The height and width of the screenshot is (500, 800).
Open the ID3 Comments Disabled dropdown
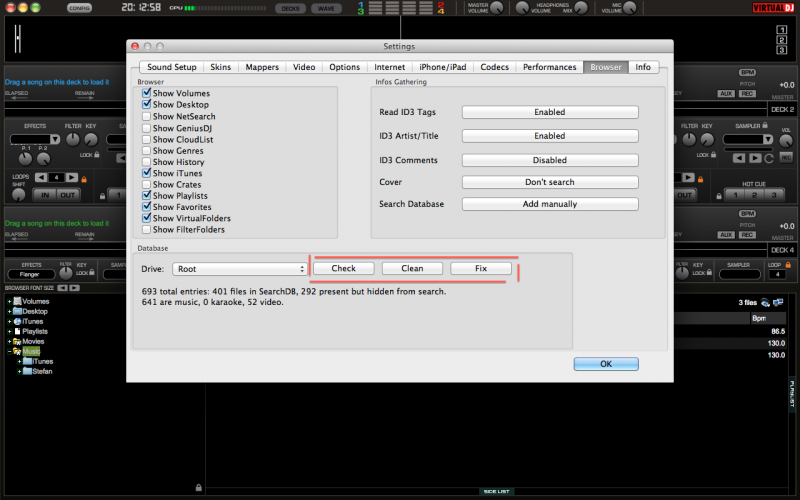(550, 160)
